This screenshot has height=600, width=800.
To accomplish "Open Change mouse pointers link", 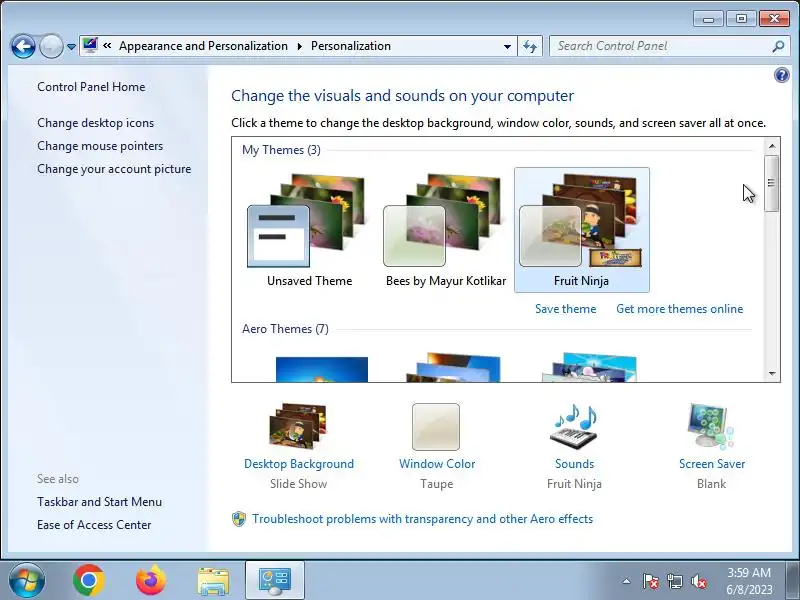I will pyautogui.click(x=100, y=146).
